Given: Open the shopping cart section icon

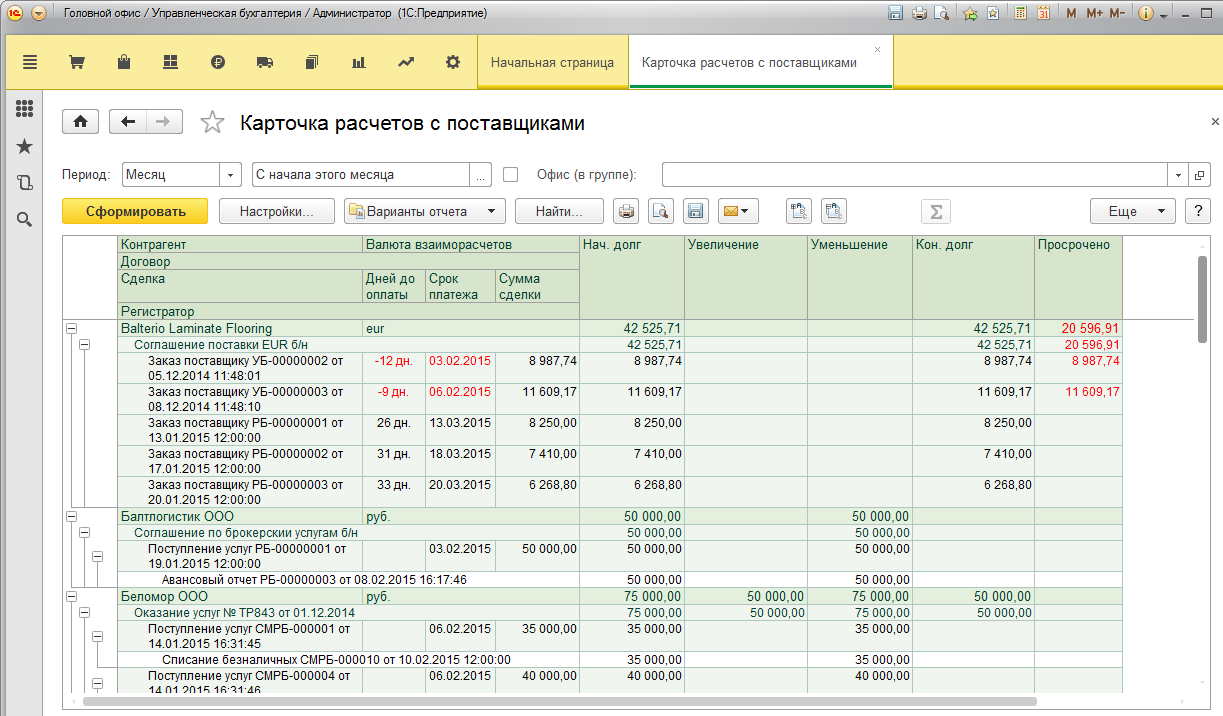Looking at the screenshot, I should tap(76, 62).
